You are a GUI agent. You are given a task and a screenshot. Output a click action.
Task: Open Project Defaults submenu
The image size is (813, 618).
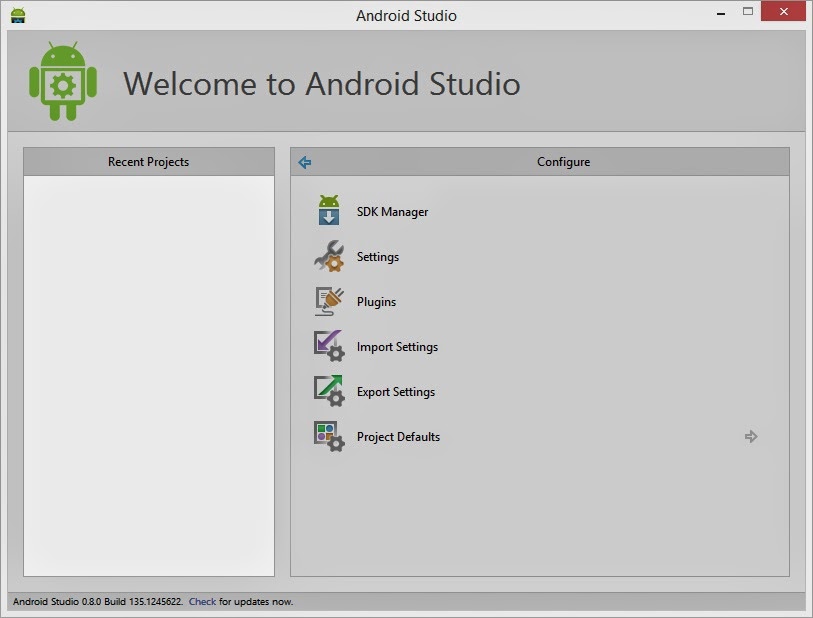click(398, 437)
